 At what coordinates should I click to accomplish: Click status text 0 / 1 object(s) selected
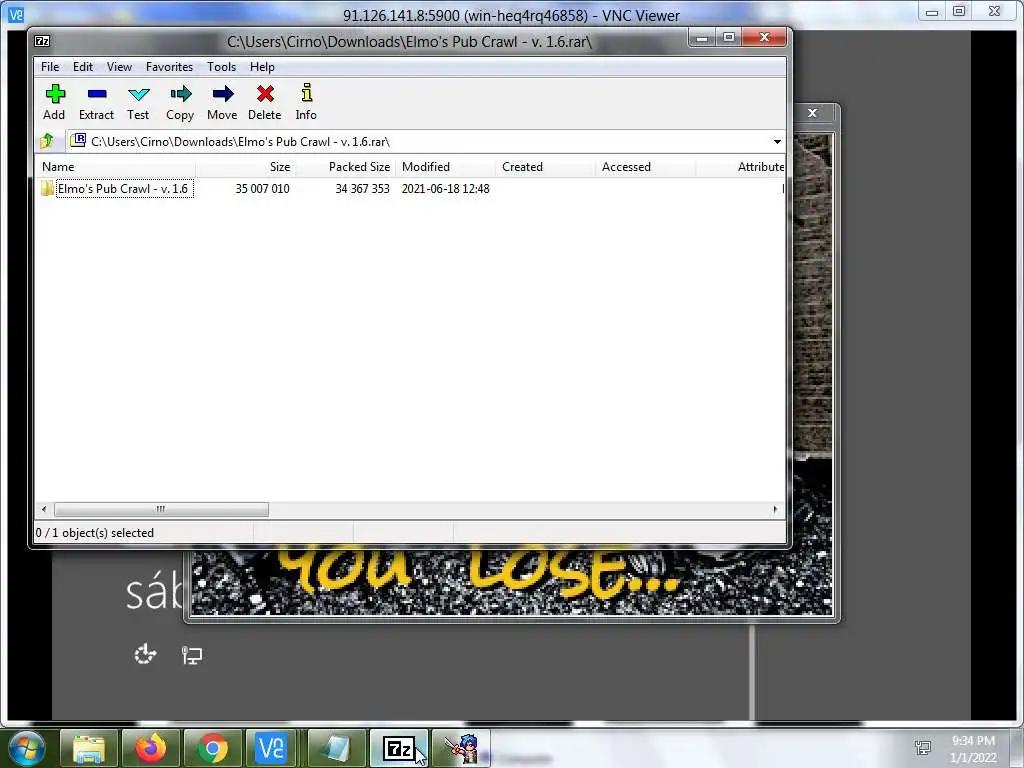pos(95,533)
